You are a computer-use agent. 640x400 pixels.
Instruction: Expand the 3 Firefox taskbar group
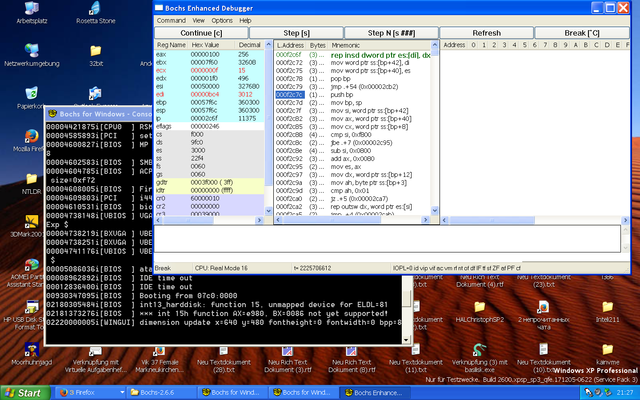(90, 393)
